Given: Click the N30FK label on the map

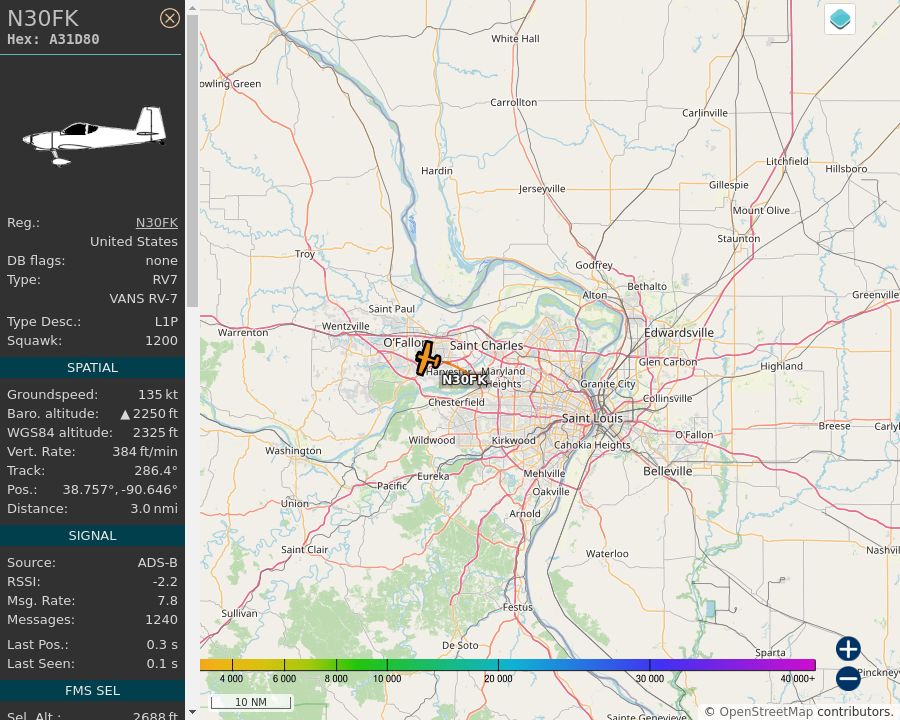Looking at the screenshot, I should (x=464, y=380).
